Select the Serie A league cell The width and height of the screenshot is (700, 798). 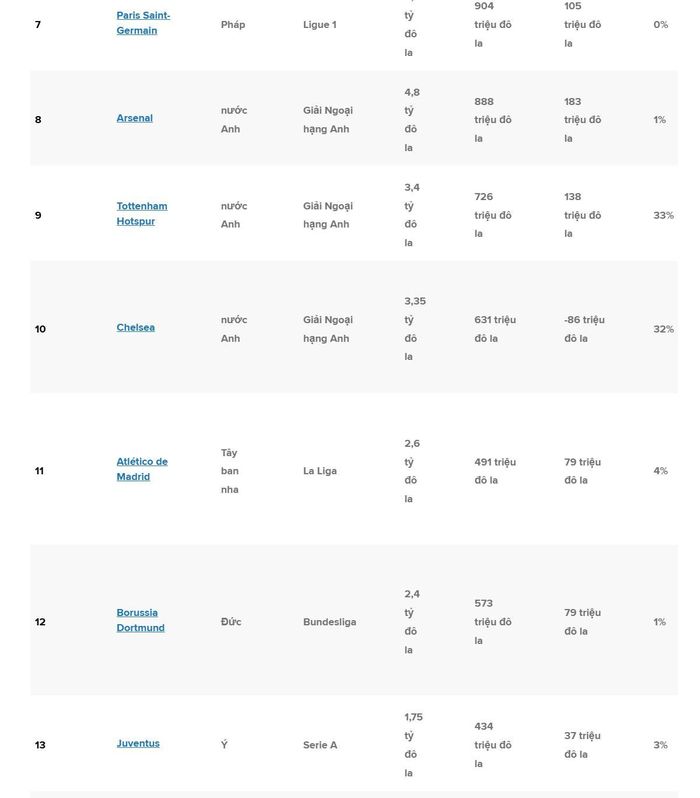pyautogui.click(x=320, y=745)
